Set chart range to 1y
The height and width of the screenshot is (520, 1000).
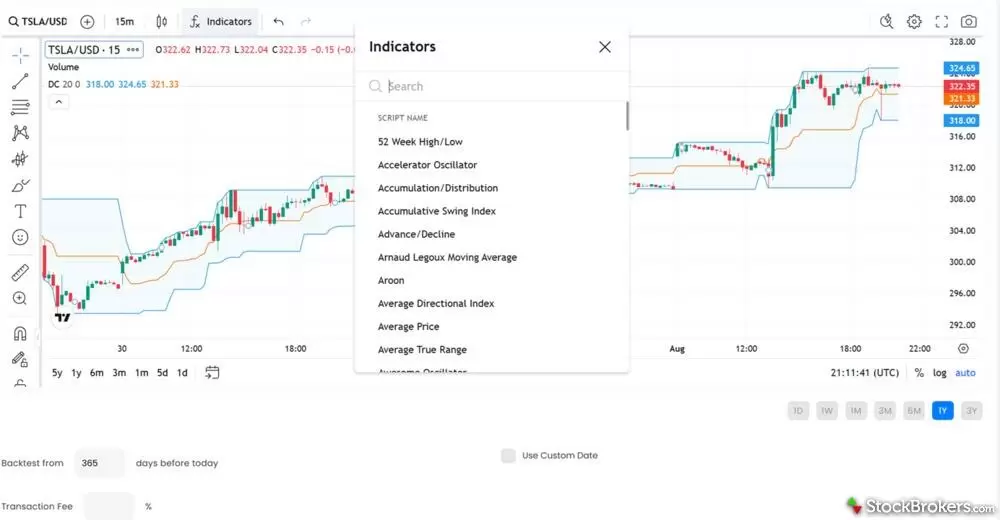click(77, 373)
